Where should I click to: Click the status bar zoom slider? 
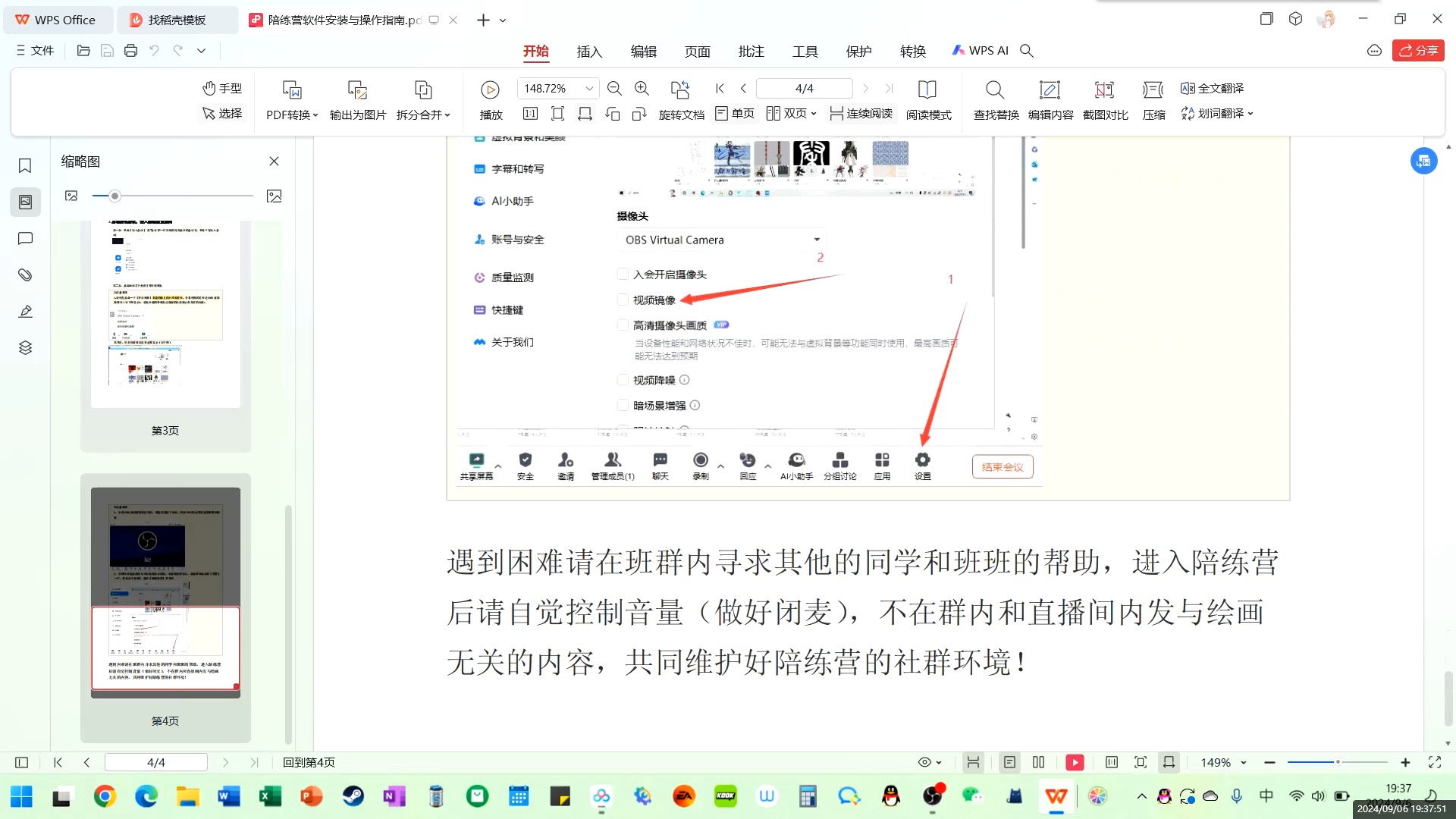point(1338,762)
